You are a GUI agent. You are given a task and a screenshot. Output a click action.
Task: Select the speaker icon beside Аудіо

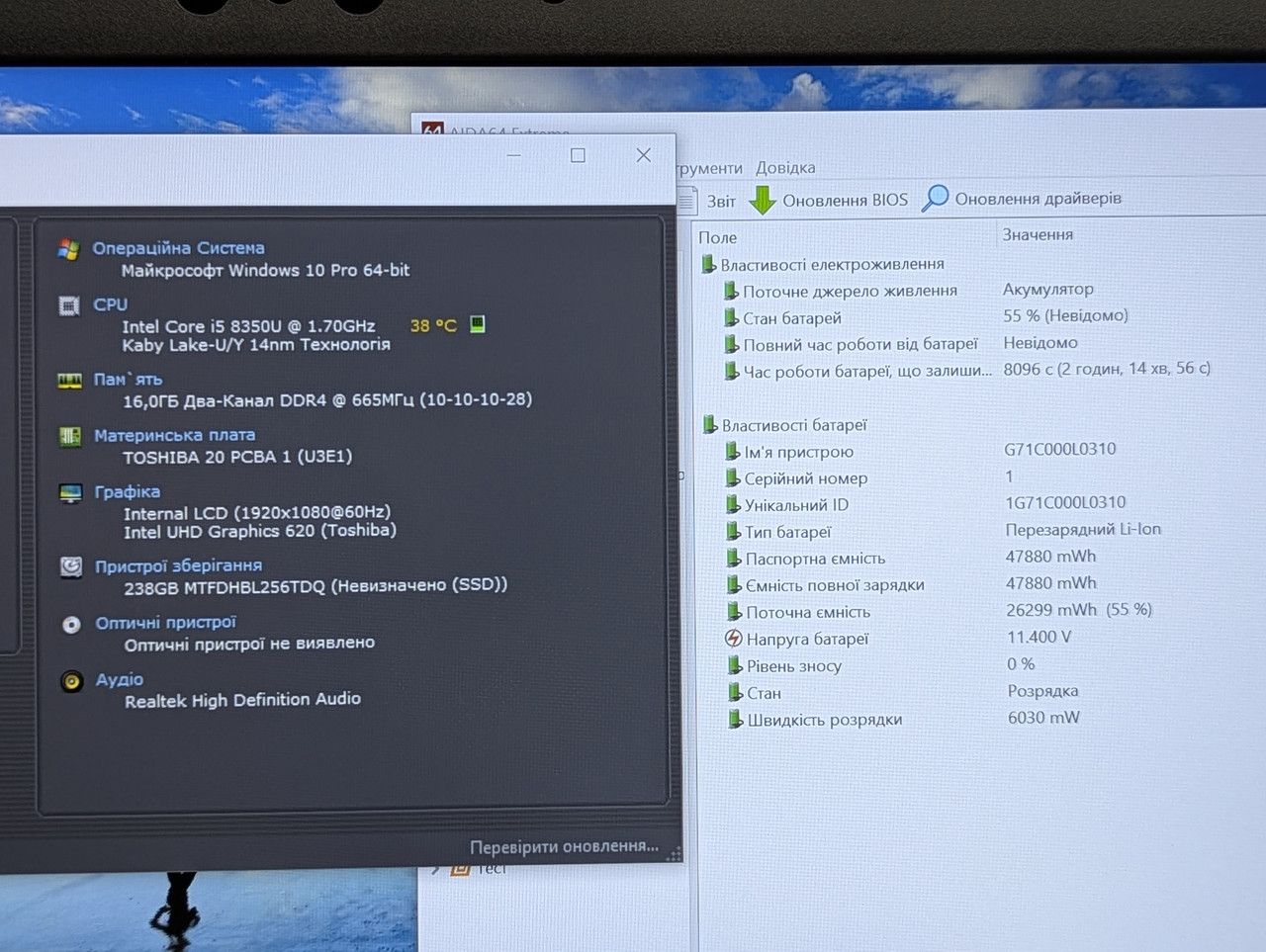72,681
